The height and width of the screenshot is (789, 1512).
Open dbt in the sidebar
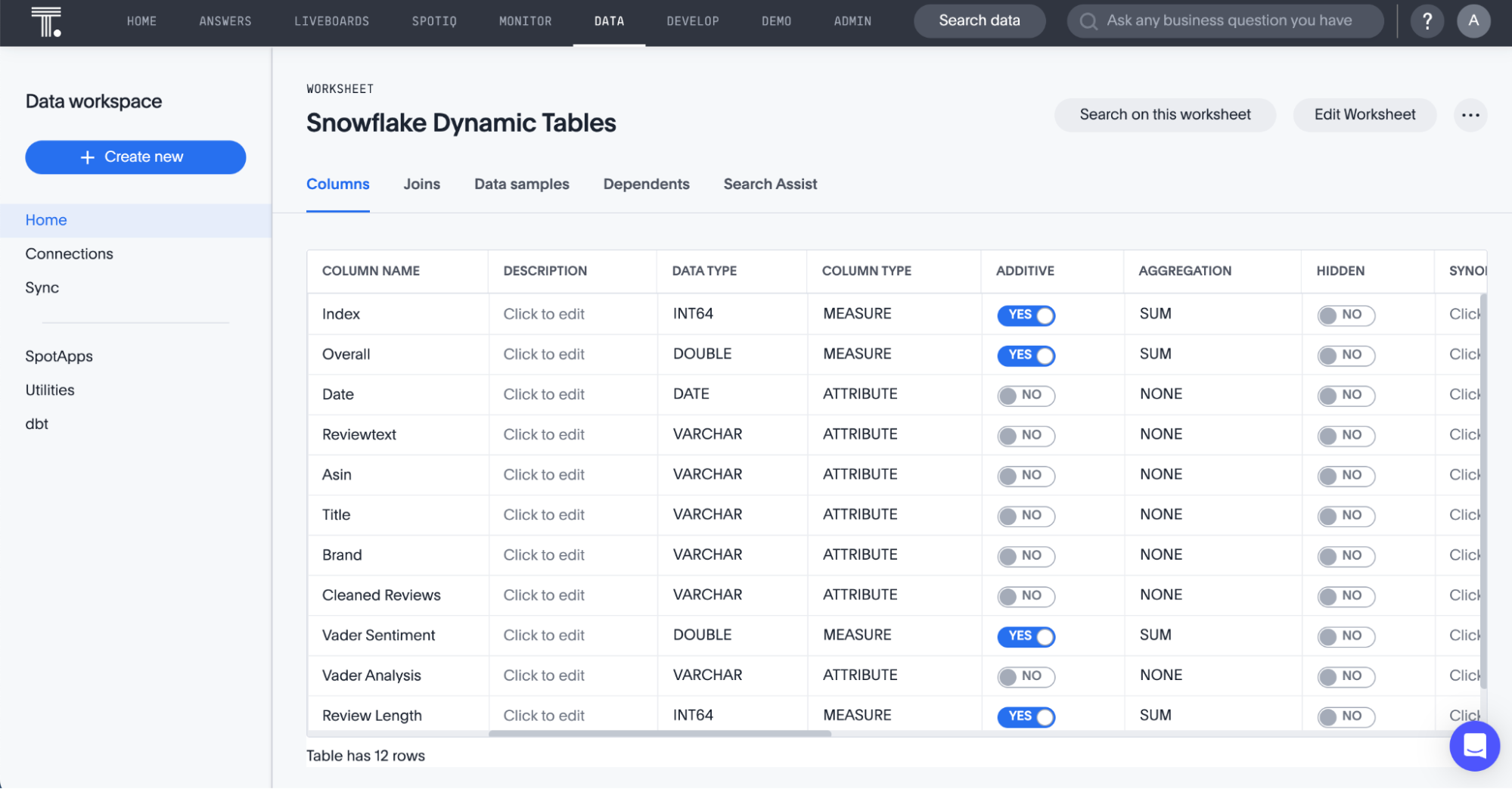[36, 424]
